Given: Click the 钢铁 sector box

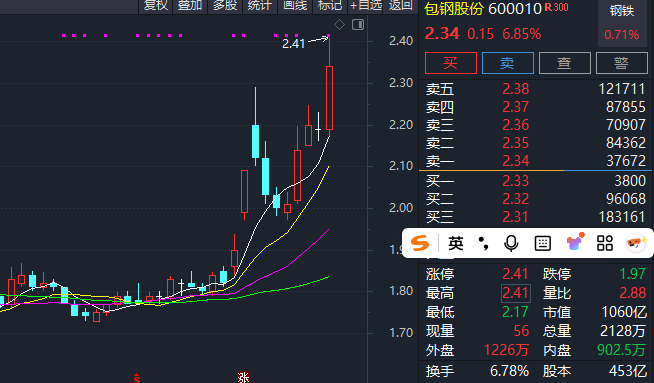Looking at the screenshot, I should 622,23.
